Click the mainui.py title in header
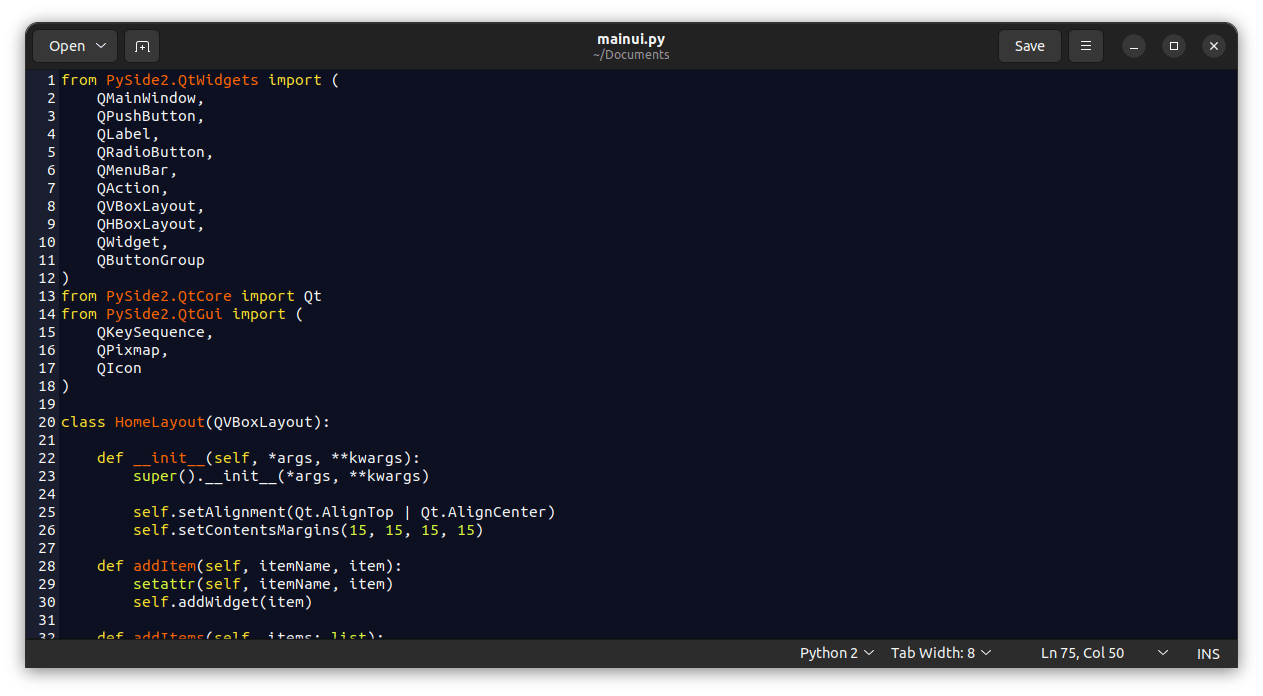This screenshot has height=696, width=1263. 631,39
